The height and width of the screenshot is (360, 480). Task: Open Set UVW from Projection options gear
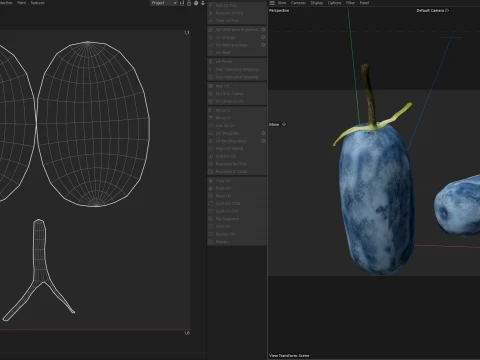pyautogui.click(x=263, y=30)
